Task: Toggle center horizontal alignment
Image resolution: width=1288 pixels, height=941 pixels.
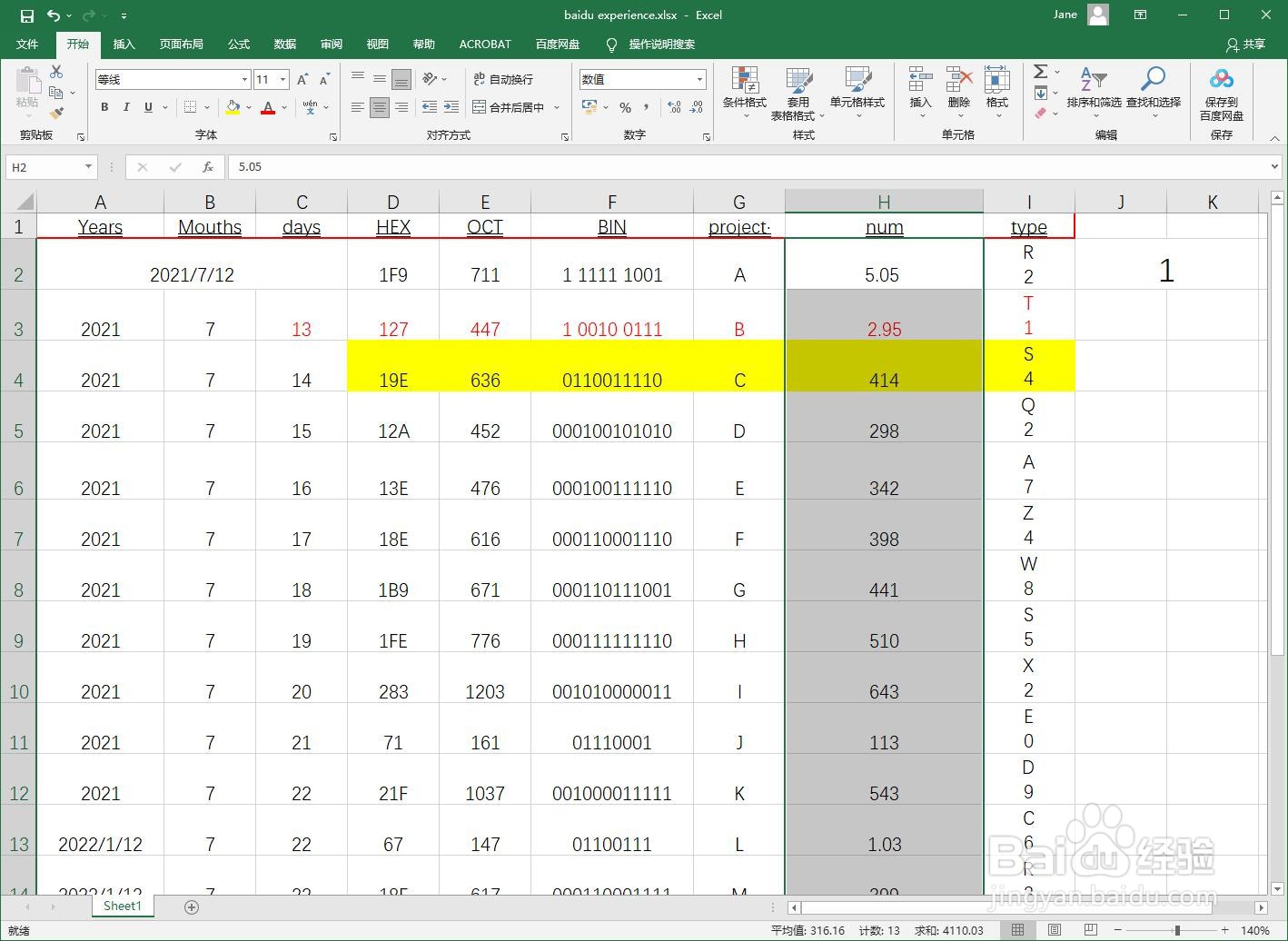Action: (380, 107)
